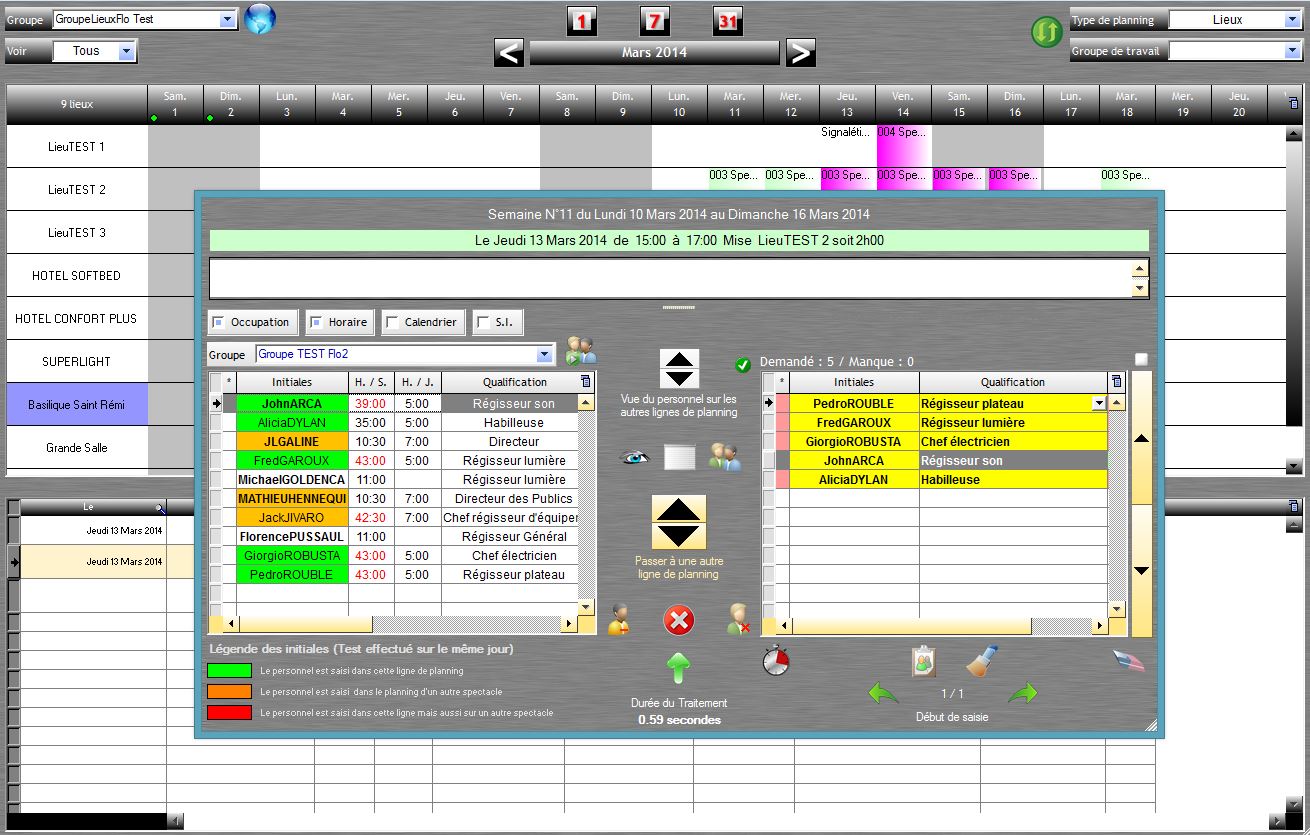Screen dimensions: 1310x835
Task: Click the green up arrow icon
Action: 679,667
